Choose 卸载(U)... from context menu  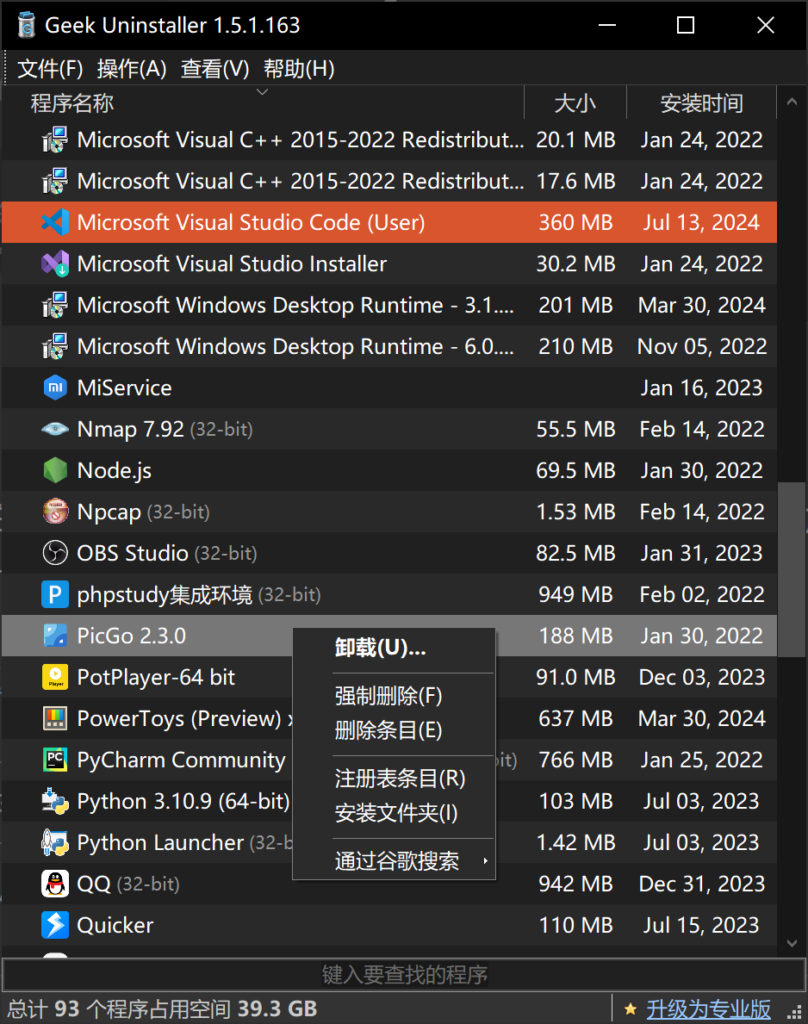point(393,648)
